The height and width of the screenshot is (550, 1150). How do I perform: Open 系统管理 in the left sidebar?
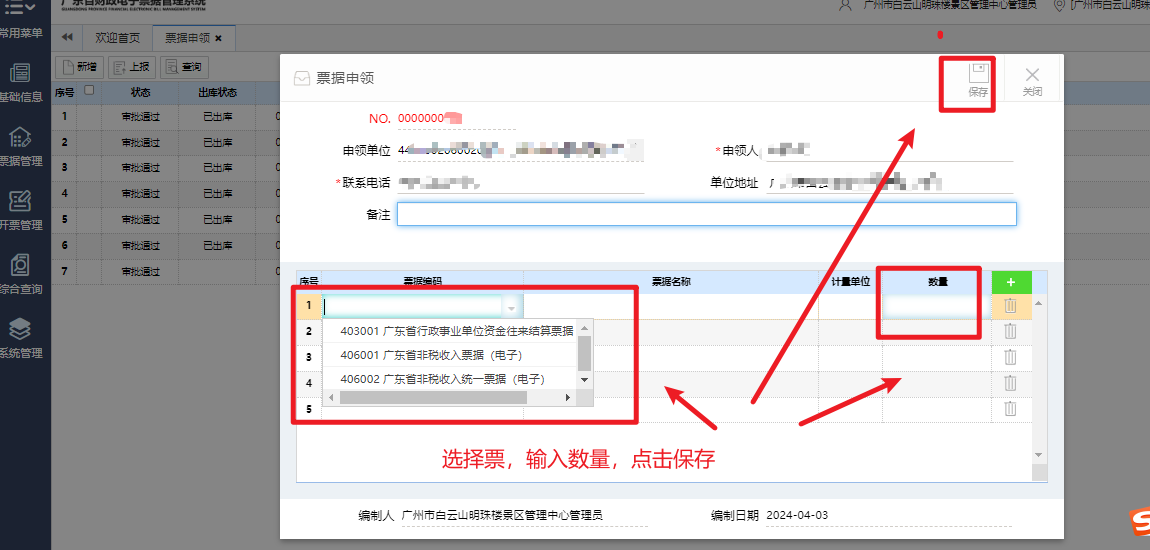20,338
